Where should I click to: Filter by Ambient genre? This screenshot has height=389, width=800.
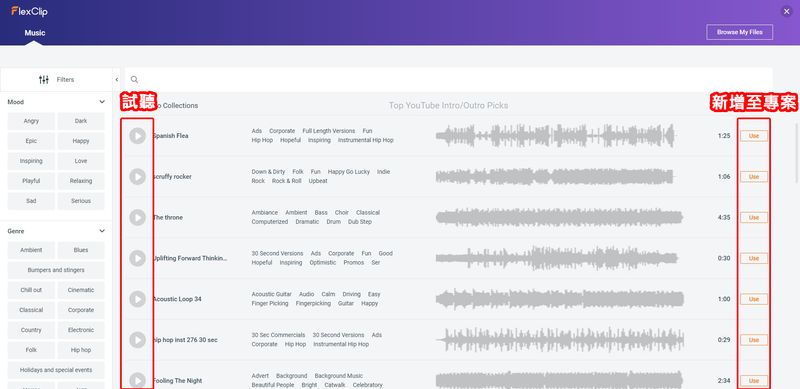[31, 251]
